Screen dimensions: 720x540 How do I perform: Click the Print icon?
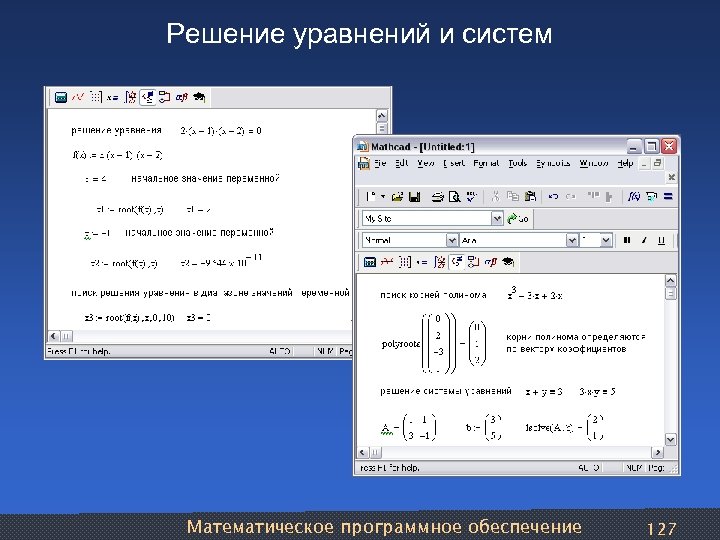pyautogui.click(x=438, y=197)
